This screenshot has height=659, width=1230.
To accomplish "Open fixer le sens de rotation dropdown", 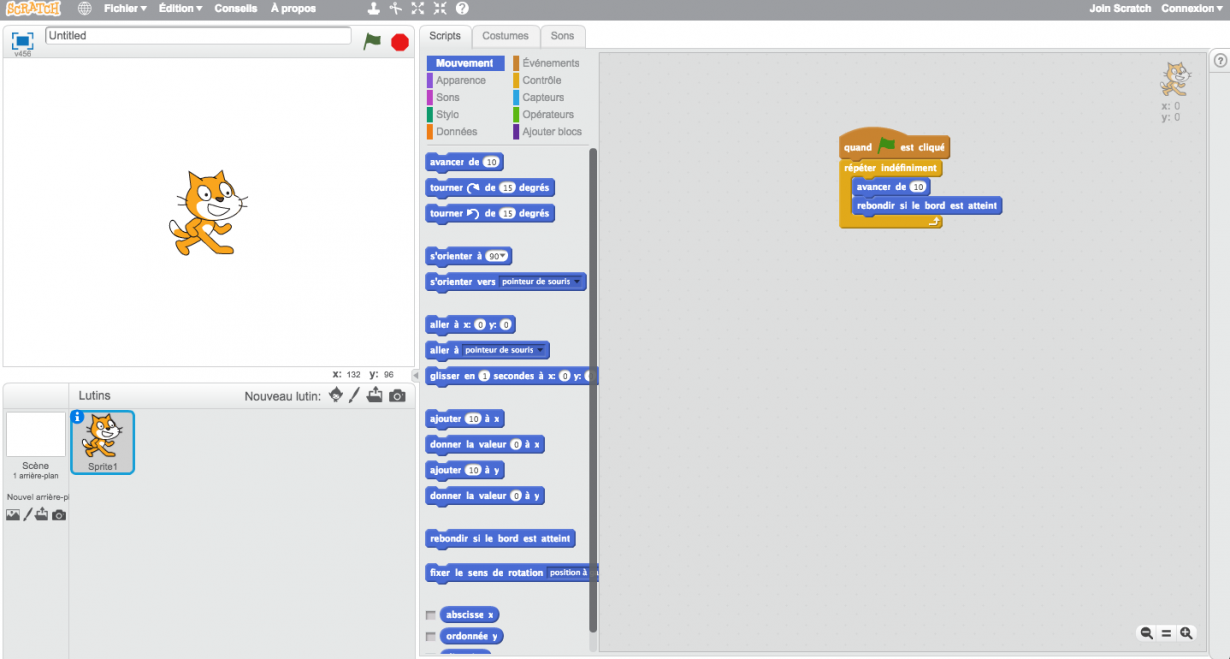I will coord(573,573).
